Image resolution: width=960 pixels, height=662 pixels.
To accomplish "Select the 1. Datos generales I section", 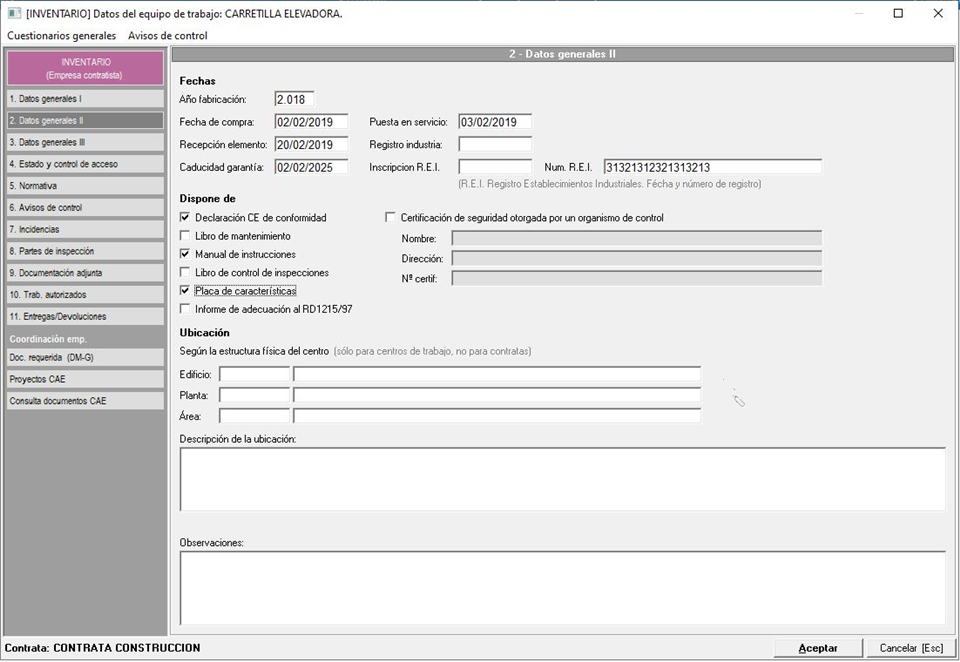I will click(x=84, y=99).
